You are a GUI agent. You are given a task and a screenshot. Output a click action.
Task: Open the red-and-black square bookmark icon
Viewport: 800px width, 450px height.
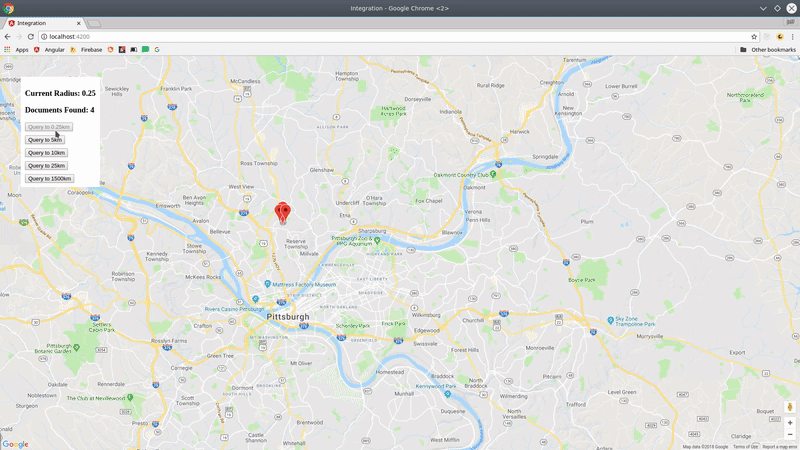[122, 49]
